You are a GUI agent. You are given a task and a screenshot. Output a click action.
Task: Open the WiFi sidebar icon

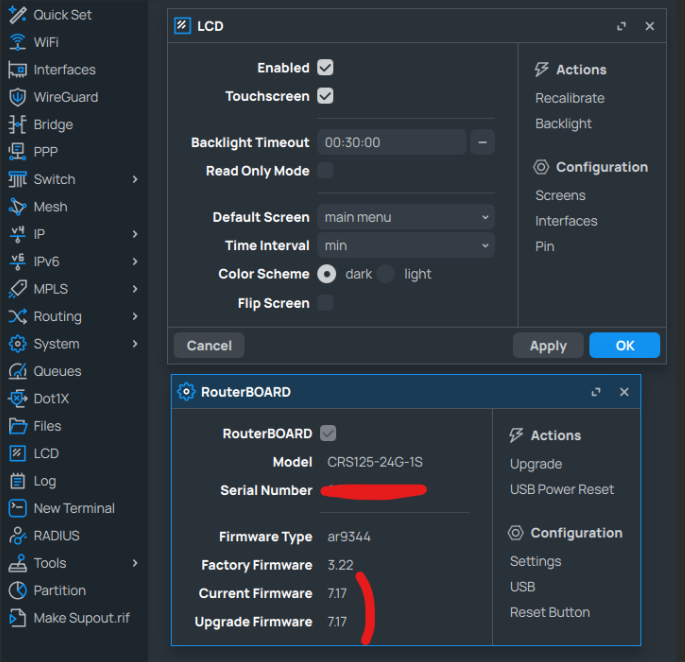coord(17,42)
